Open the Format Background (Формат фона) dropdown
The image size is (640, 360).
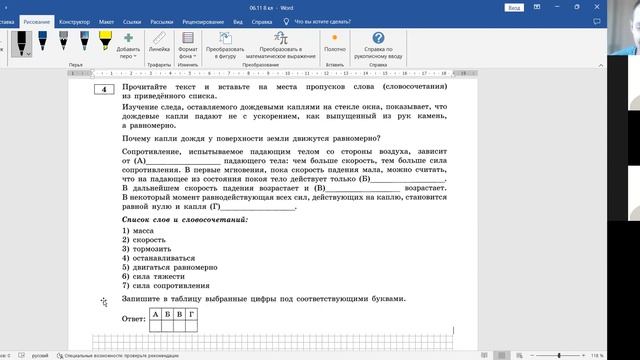pyautogui.click(x=188, y=46)
